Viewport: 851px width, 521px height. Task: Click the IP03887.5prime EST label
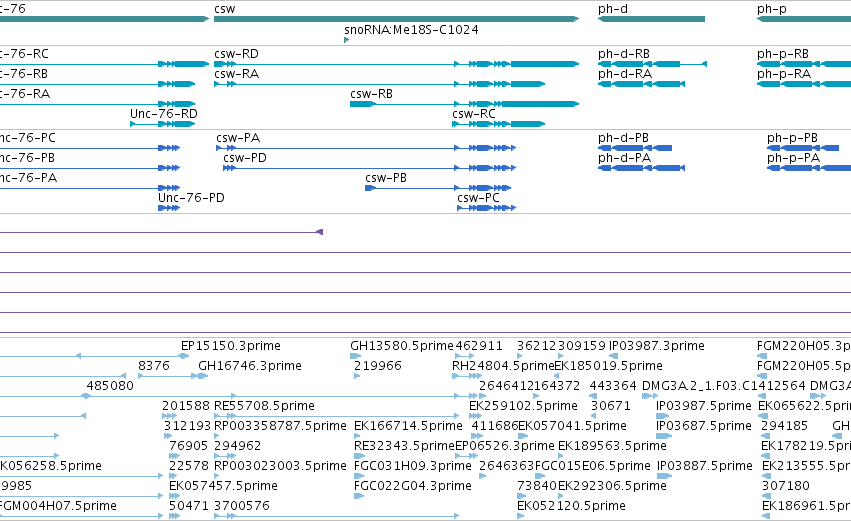click(704, 466)
